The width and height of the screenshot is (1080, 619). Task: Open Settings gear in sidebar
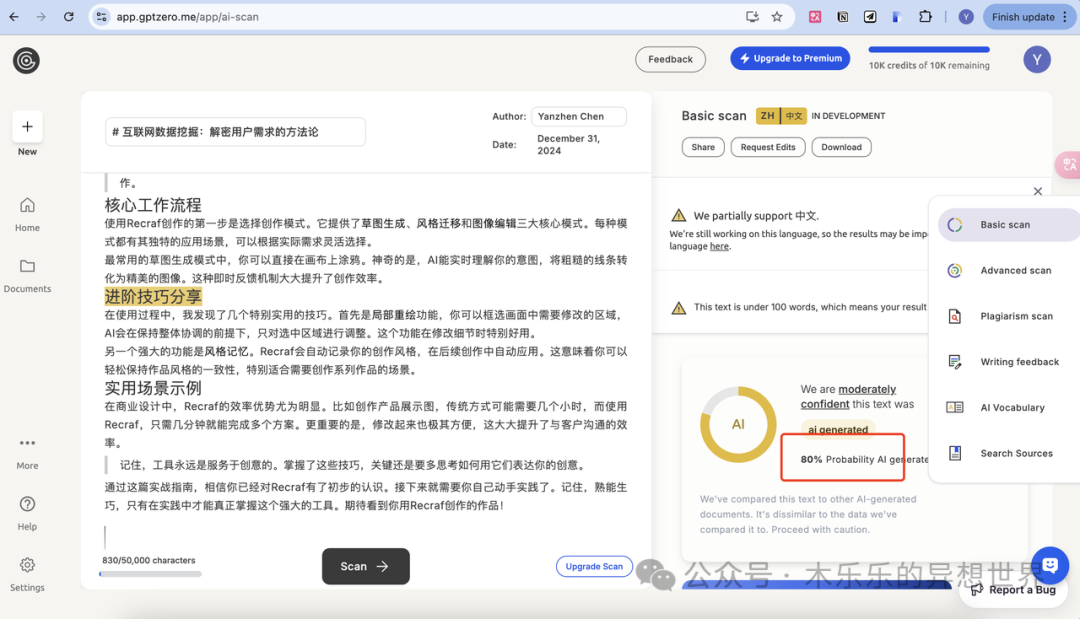coord(27,565)
